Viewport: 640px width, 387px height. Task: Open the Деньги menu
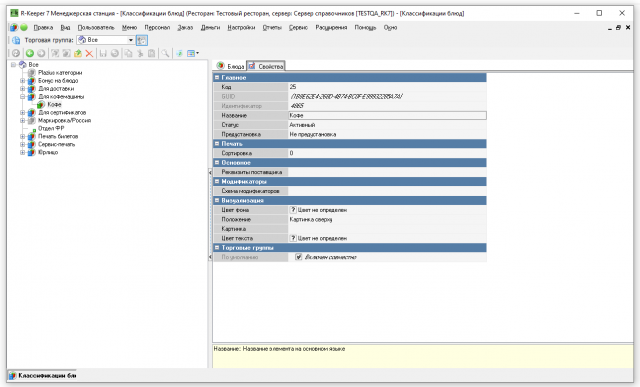click(x=210, y=27)
